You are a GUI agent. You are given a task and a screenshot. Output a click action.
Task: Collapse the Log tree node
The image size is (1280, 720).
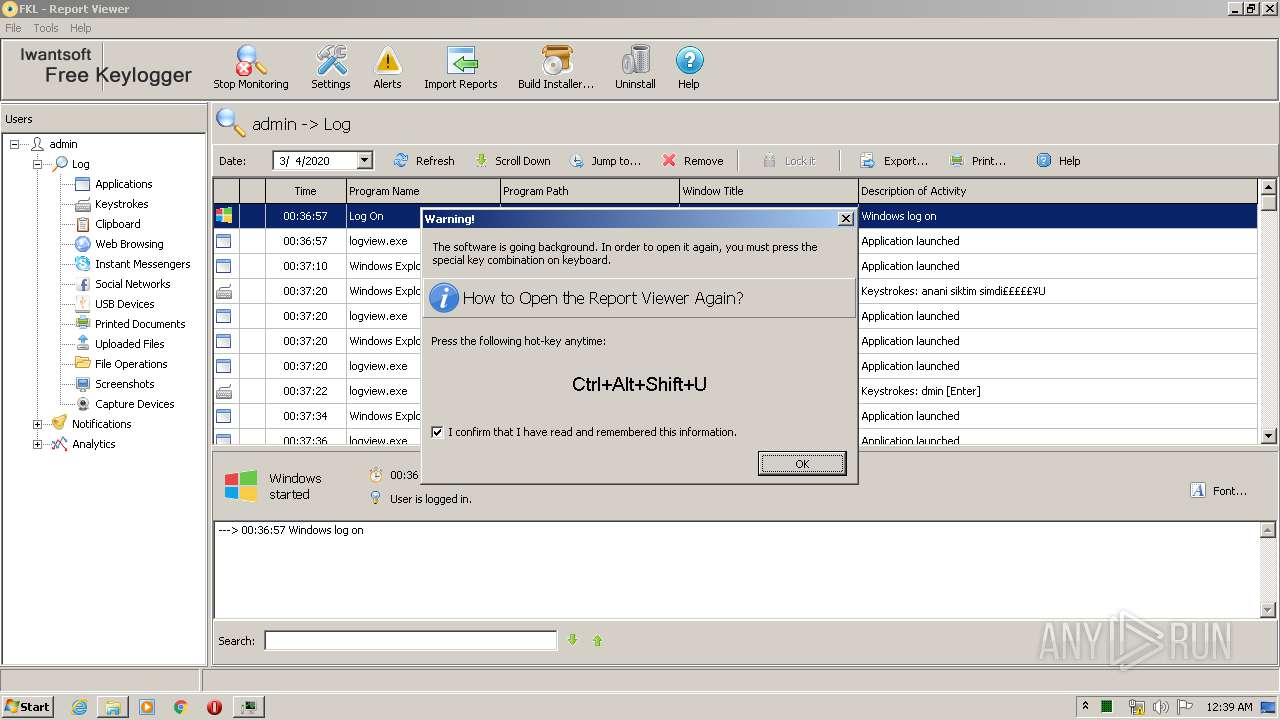click(38, 164)
